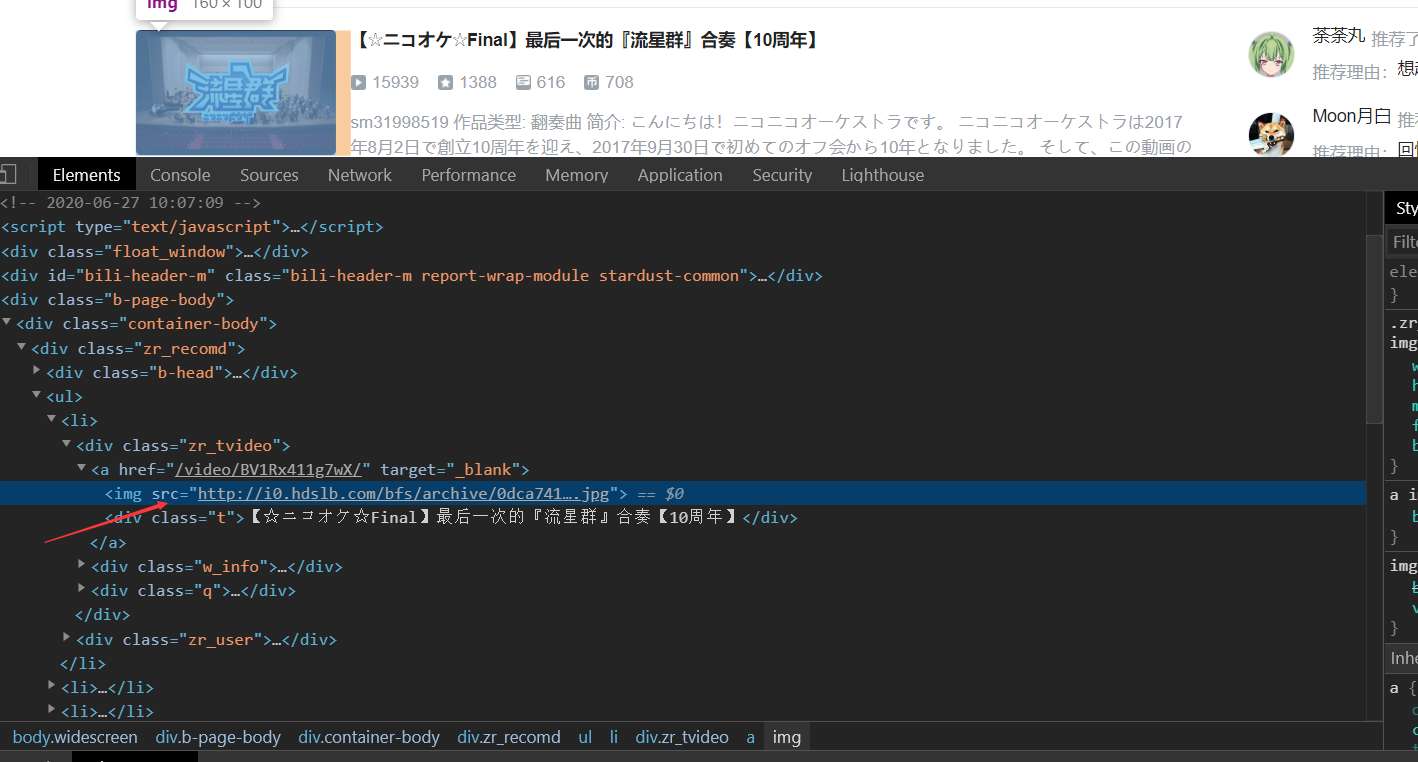Select div.zr_tvideo breadcrumb
The height and width of the screenshot is (762, 1418).
point(682,737)
